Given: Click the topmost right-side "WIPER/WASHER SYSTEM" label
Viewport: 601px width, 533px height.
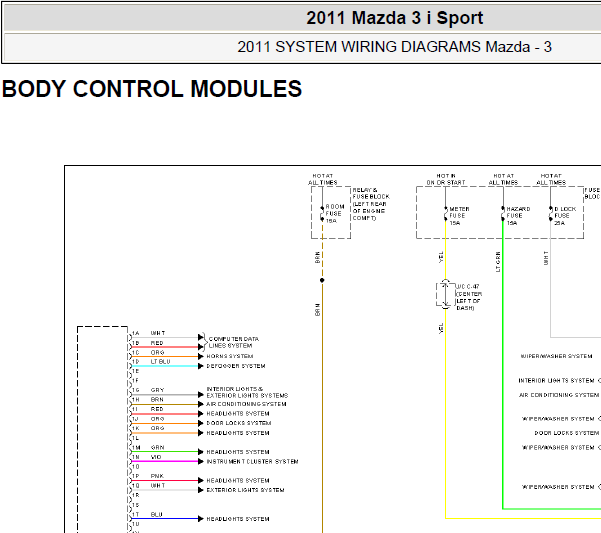Looking at the screenshot, I should [556, 356].
